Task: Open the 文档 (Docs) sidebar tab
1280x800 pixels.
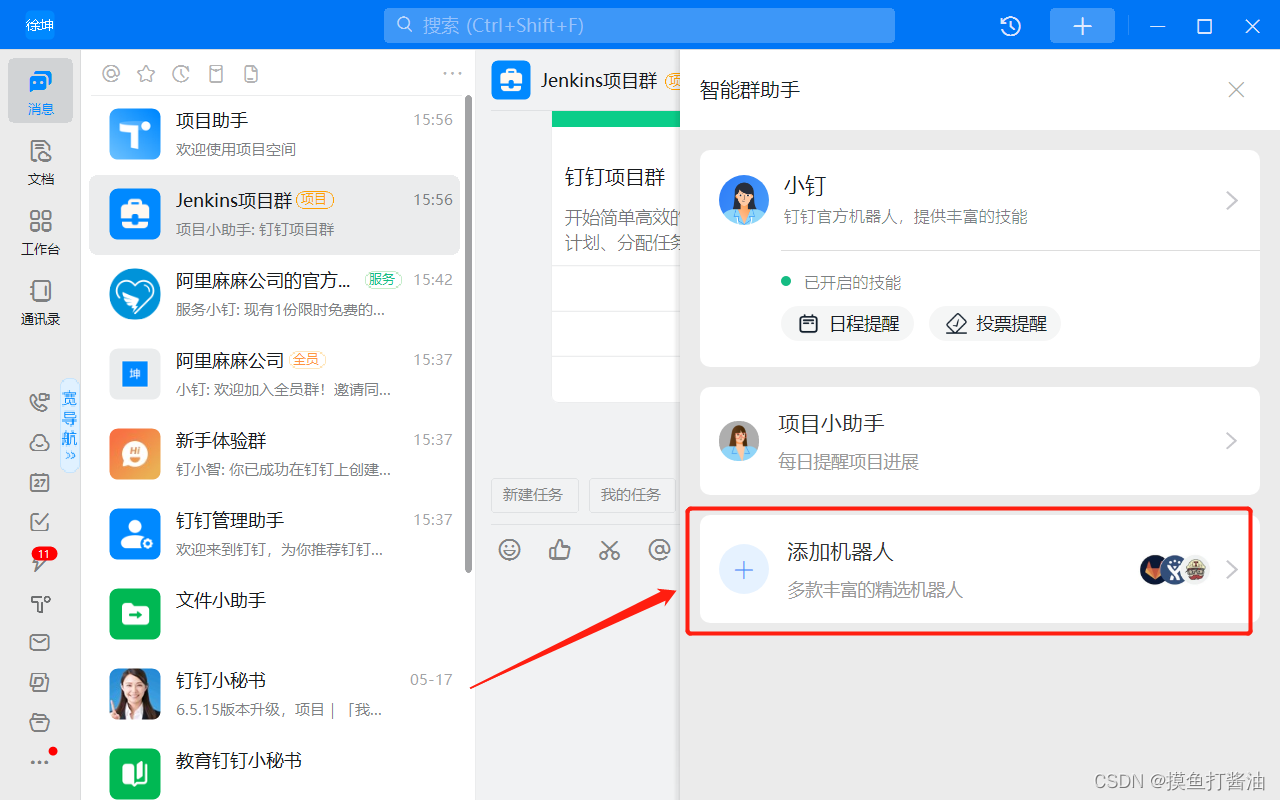Action: pyautogui.click(x=40, y=162)
